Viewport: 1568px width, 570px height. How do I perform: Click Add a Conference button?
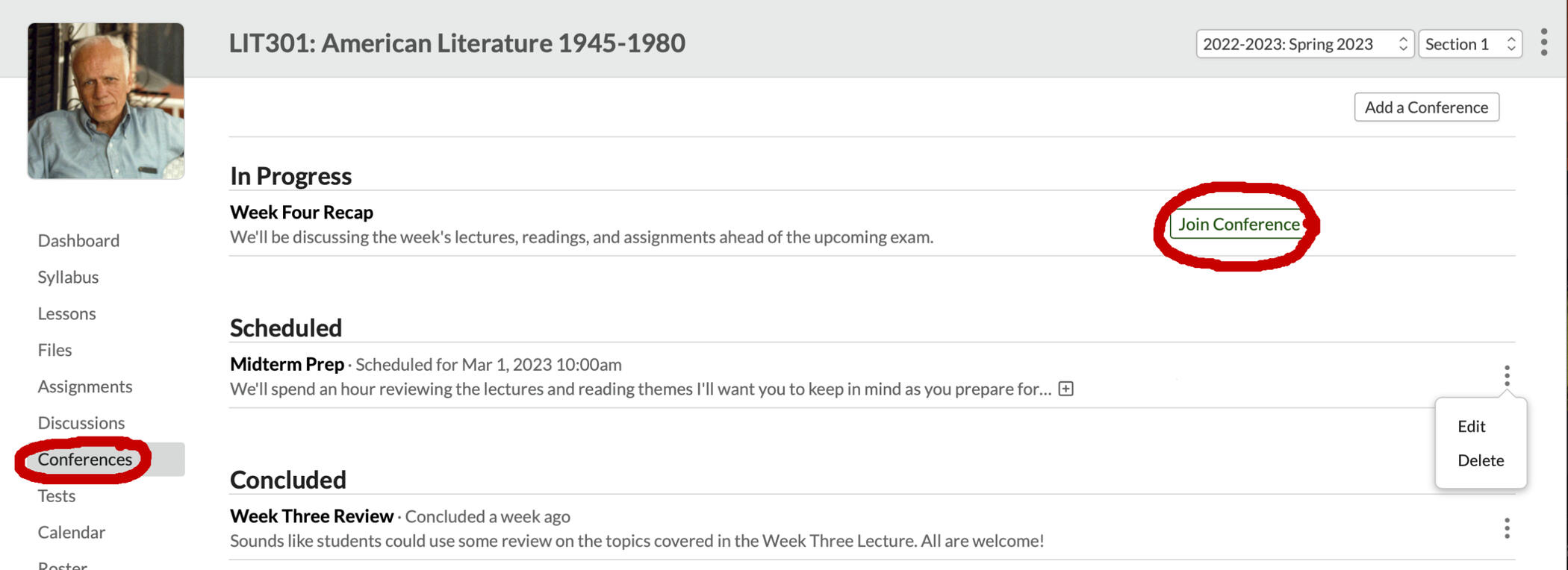point(1426,107)
